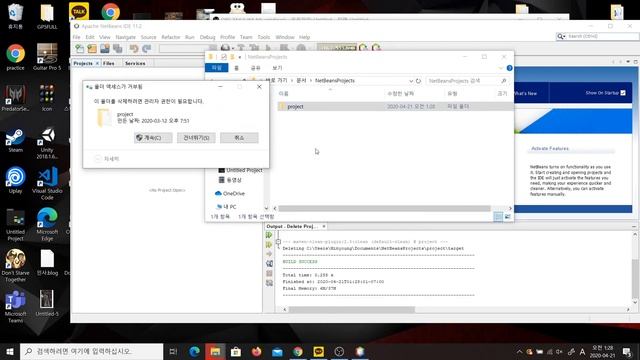Image resolution: width=640 pixels, height=360 pixels.
Task: Open the 보기 ribbon tab in Explorer
Action: pyautogui.click(x=277, y=68)
